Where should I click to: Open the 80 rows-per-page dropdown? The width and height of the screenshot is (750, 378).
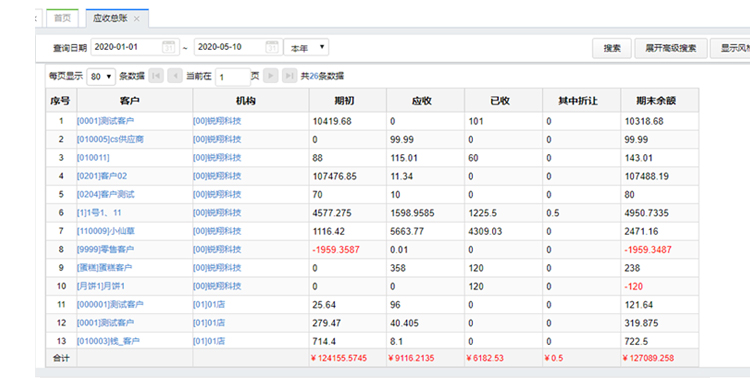(101, 77)
